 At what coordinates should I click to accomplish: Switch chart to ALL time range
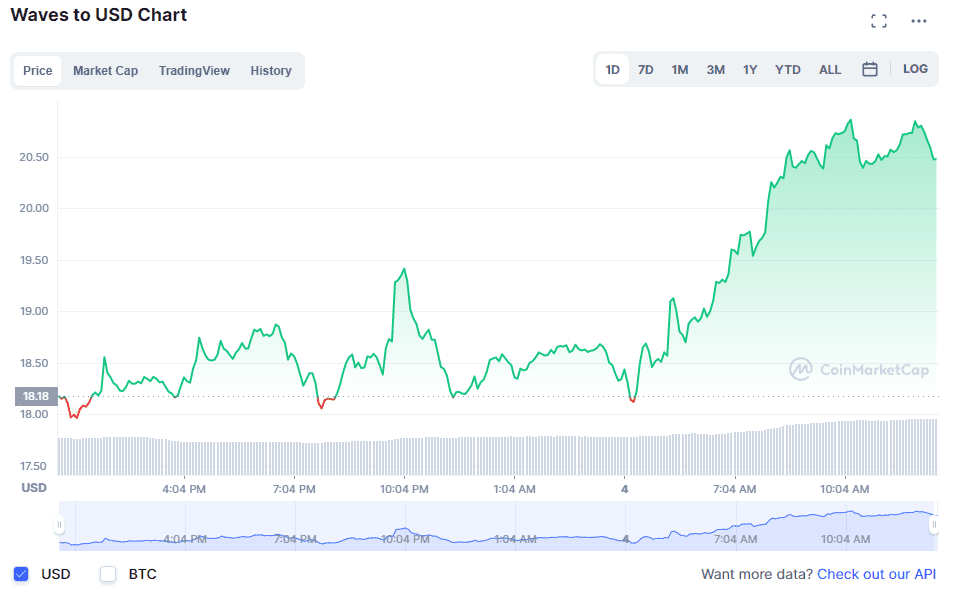click(829, 69)
